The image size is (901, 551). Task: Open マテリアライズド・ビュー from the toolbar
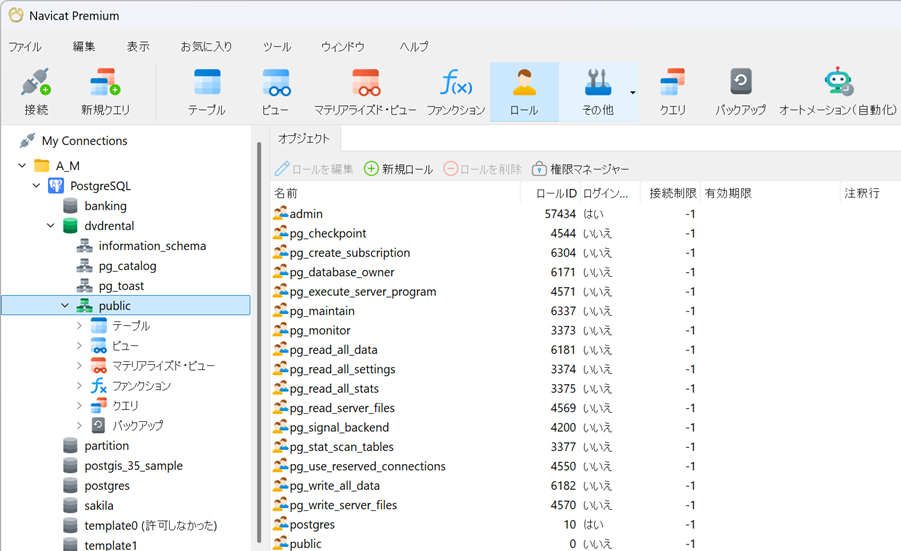pos(365,83)
